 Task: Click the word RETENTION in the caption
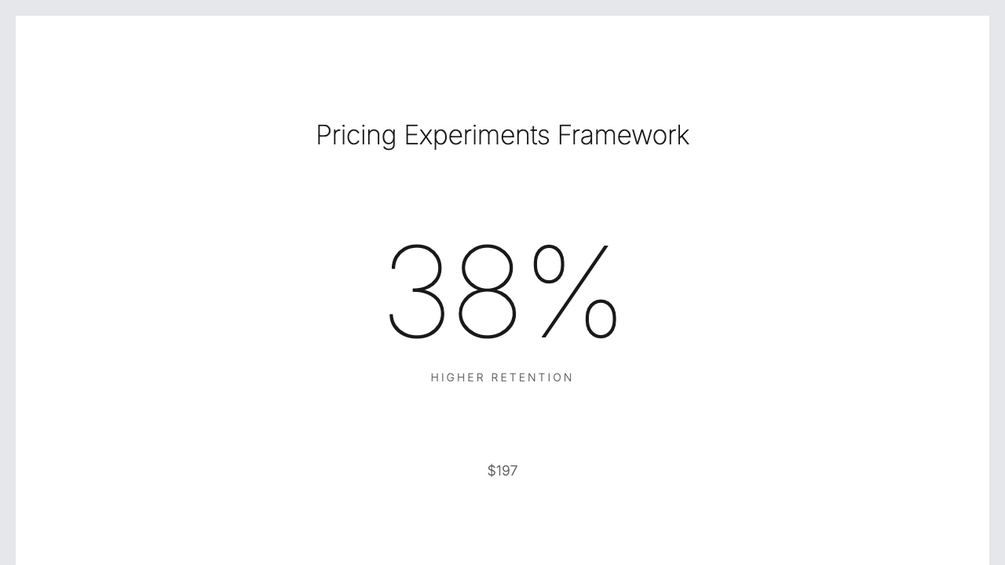533,378
